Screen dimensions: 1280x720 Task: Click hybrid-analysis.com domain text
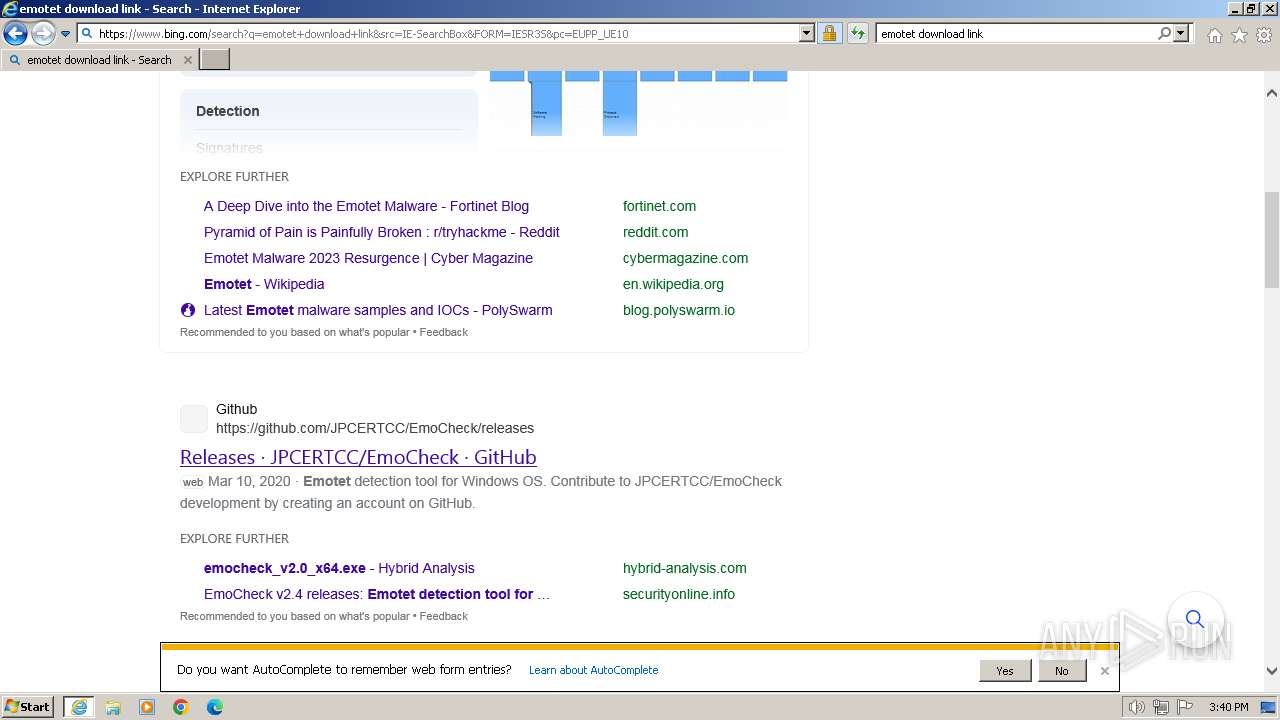684,568
